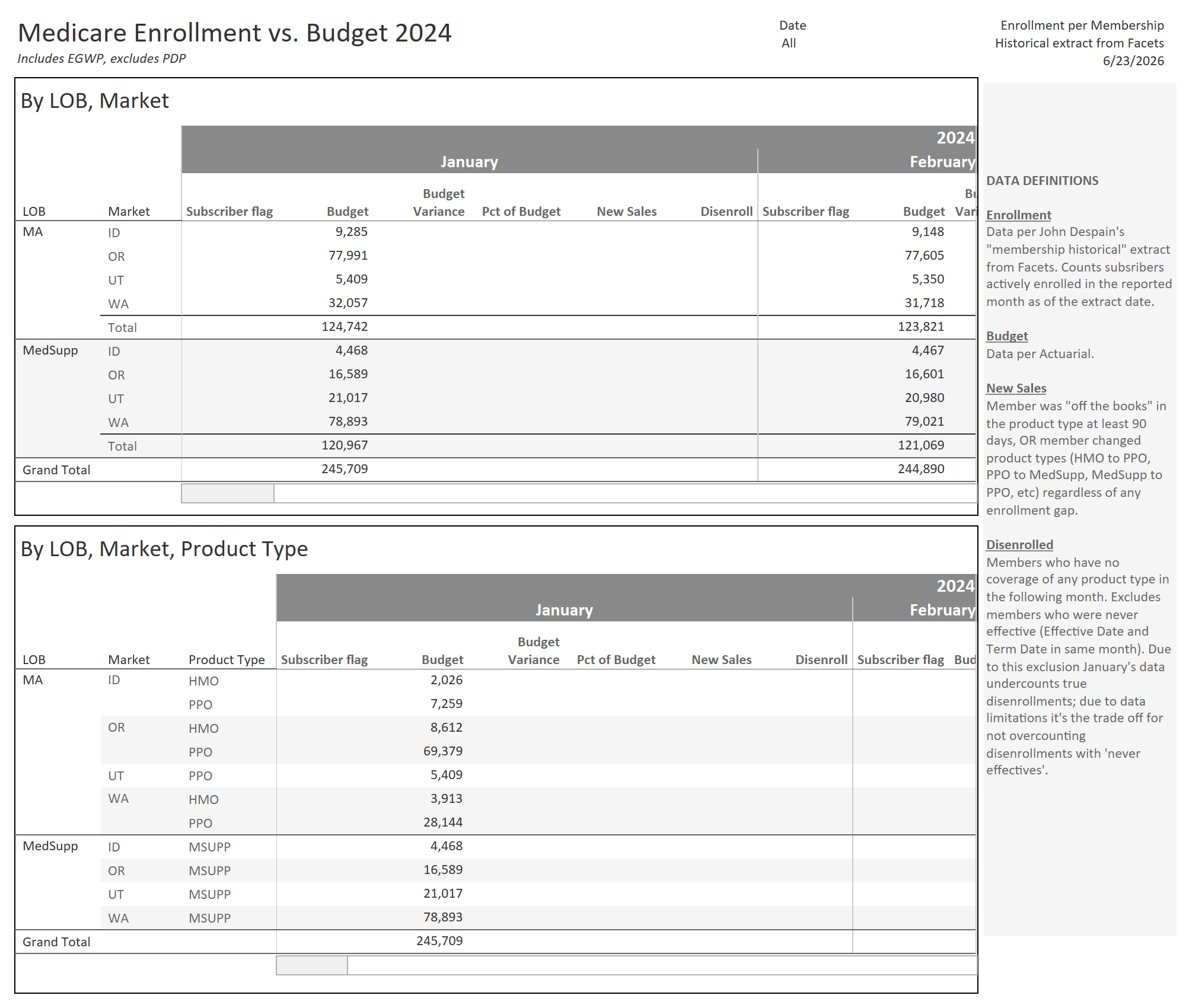This screenshot has height=1008, width=1186.
Task: Select the extract date 6/23/2026
Action: coord(1133,61)
